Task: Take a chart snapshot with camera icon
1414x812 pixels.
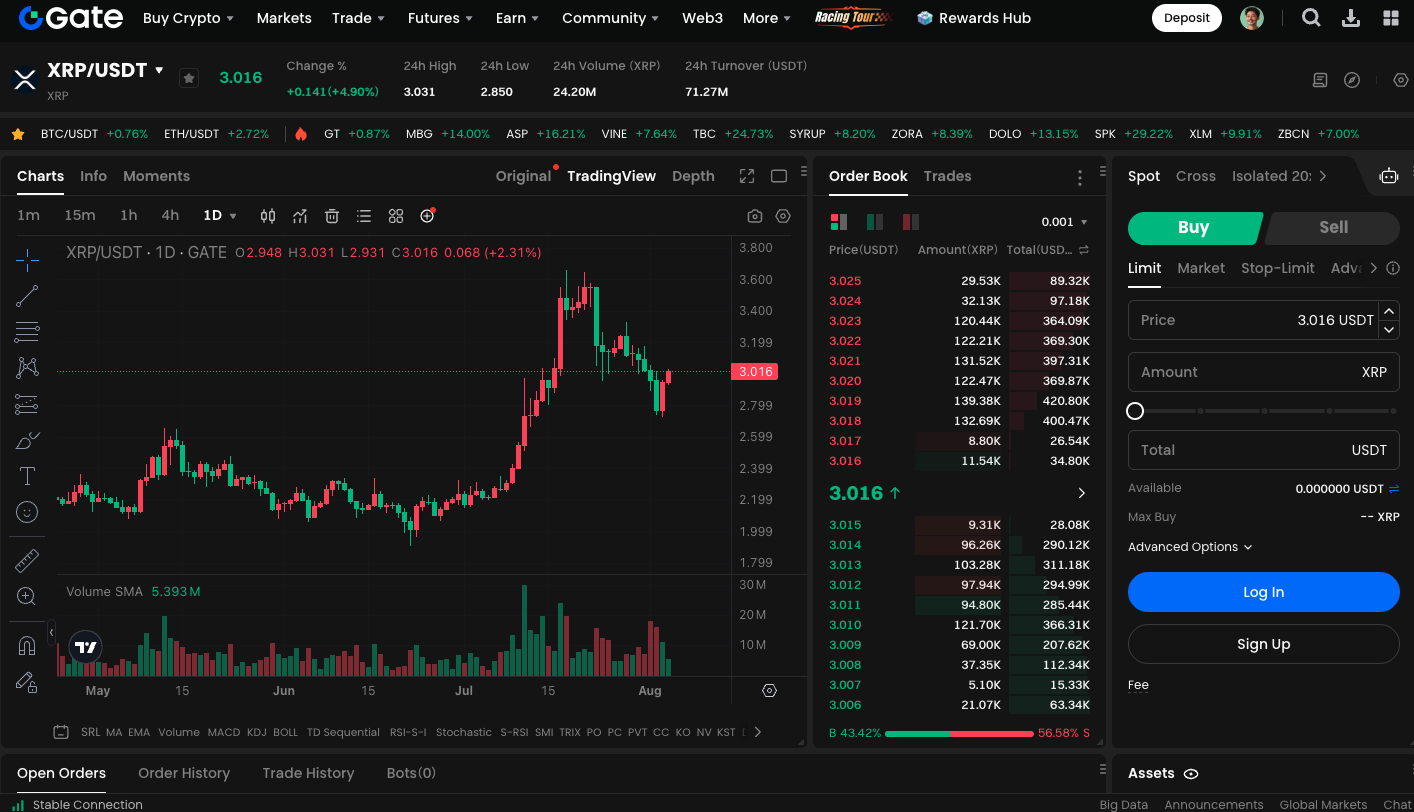Action: coord(755,216)
